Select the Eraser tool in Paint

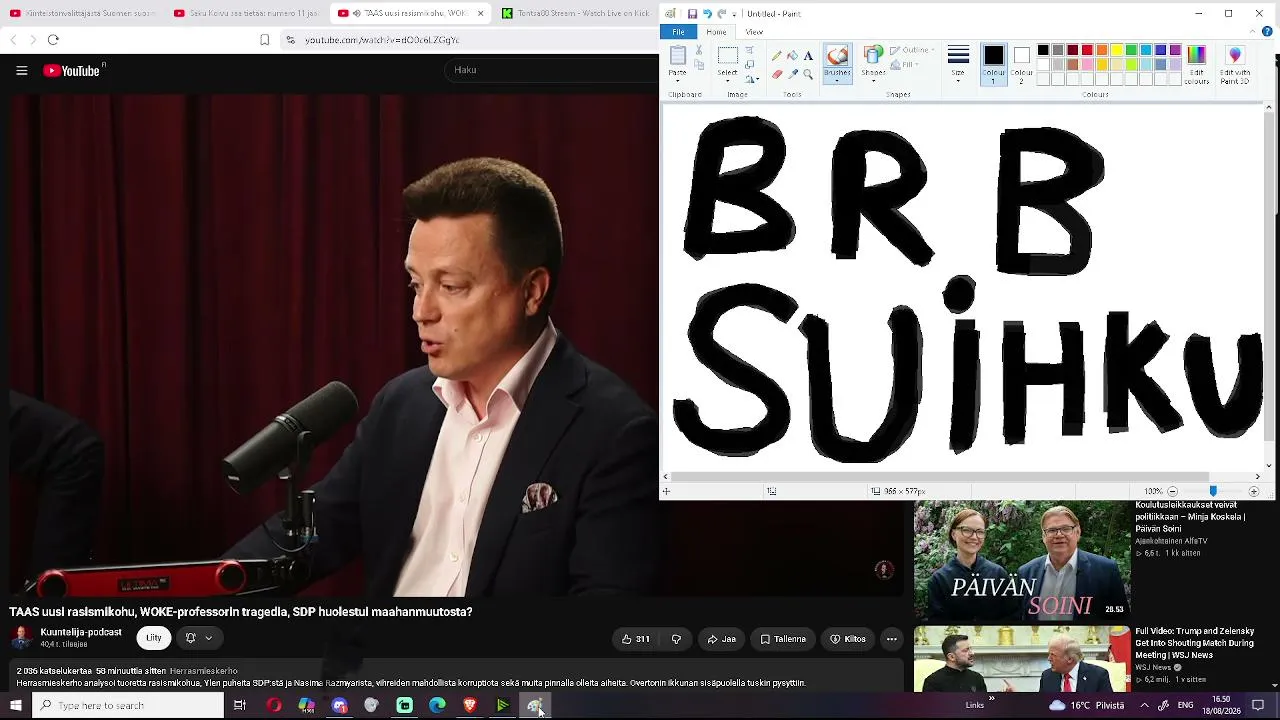tap(777, 74)
